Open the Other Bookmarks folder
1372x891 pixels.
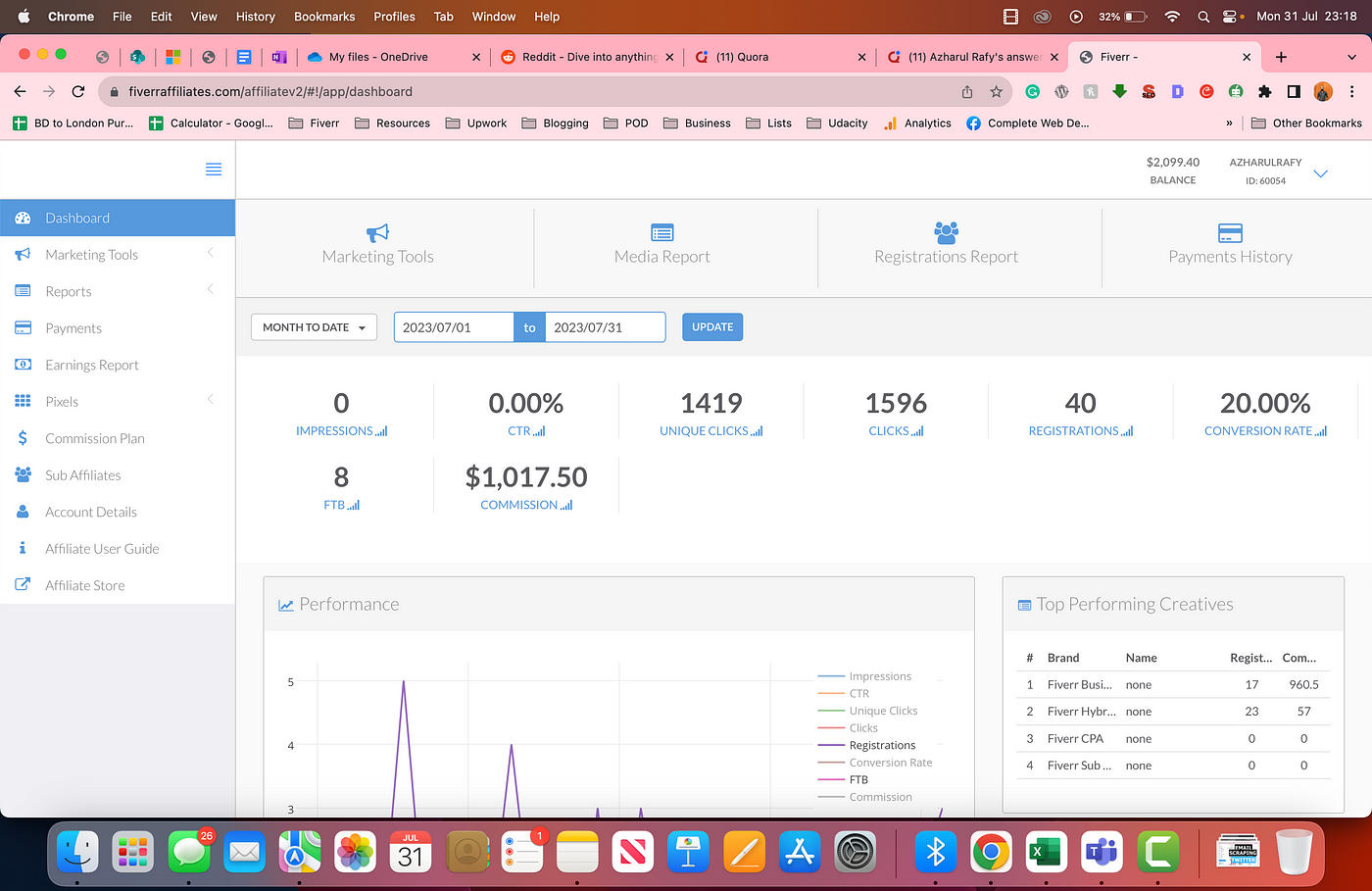(x=1307, y=124)
